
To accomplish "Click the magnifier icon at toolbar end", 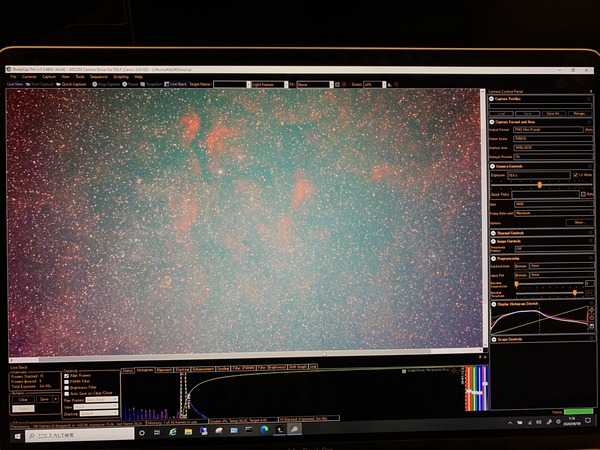I will [396, 85].
